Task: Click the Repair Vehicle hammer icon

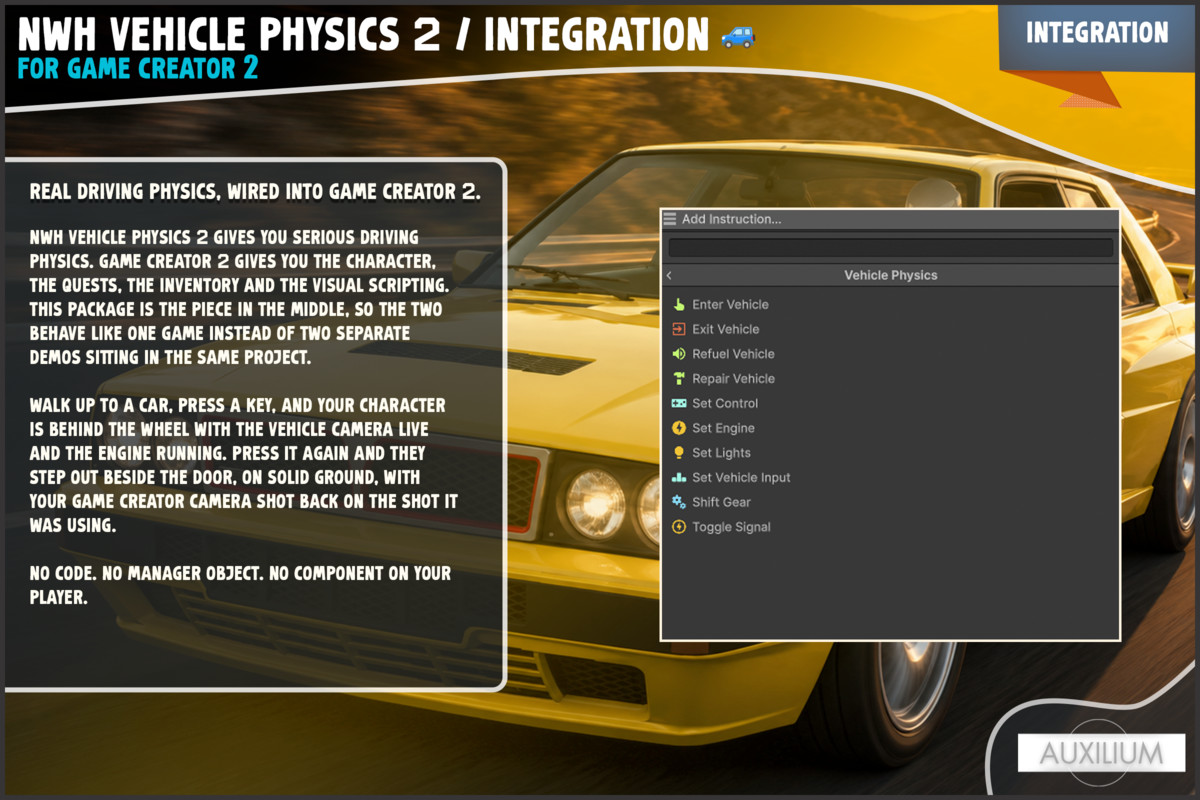Action: pos(679,378)
